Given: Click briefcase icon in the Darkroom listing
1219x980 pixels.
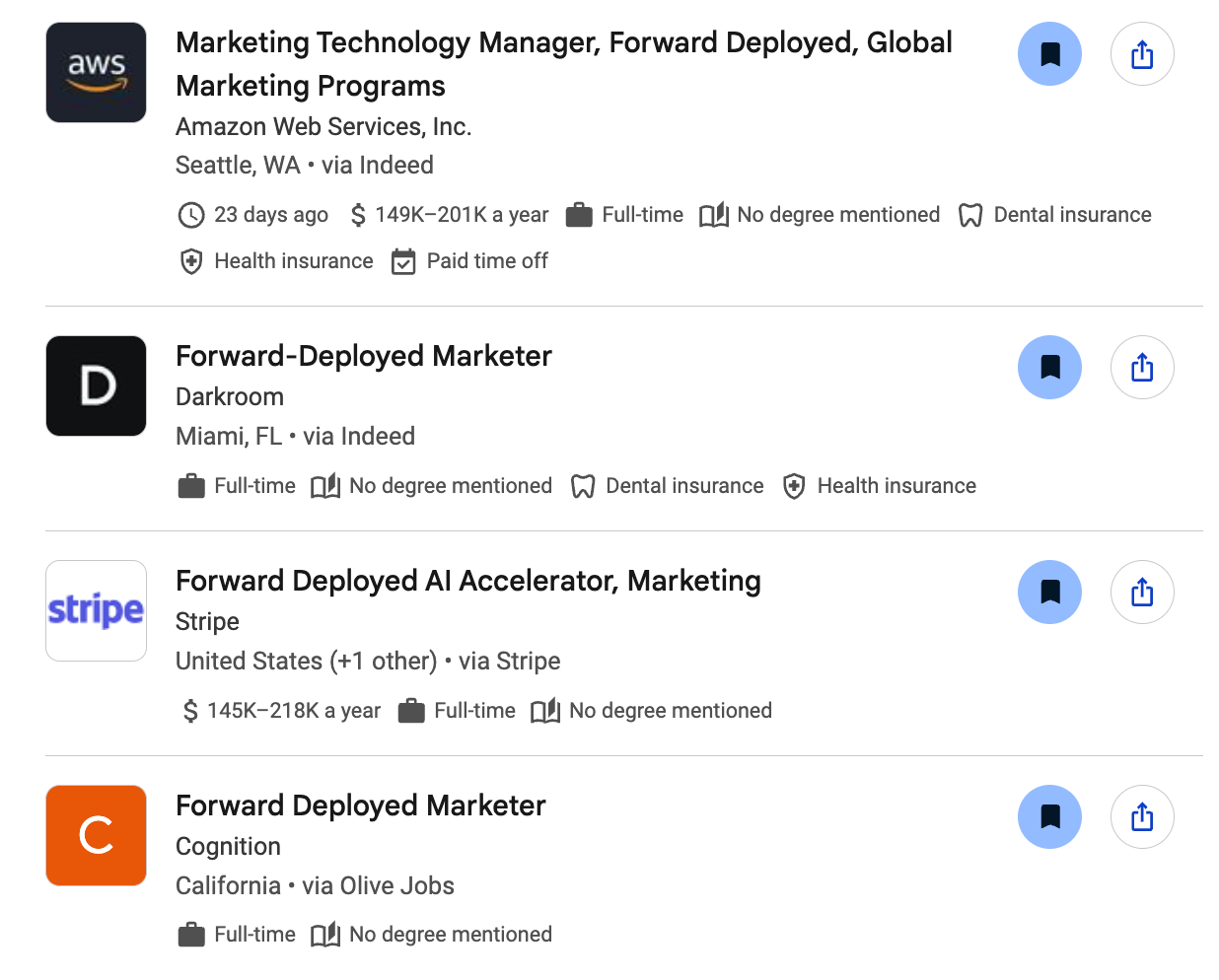Looking at the screenshot, I should 191,486.
